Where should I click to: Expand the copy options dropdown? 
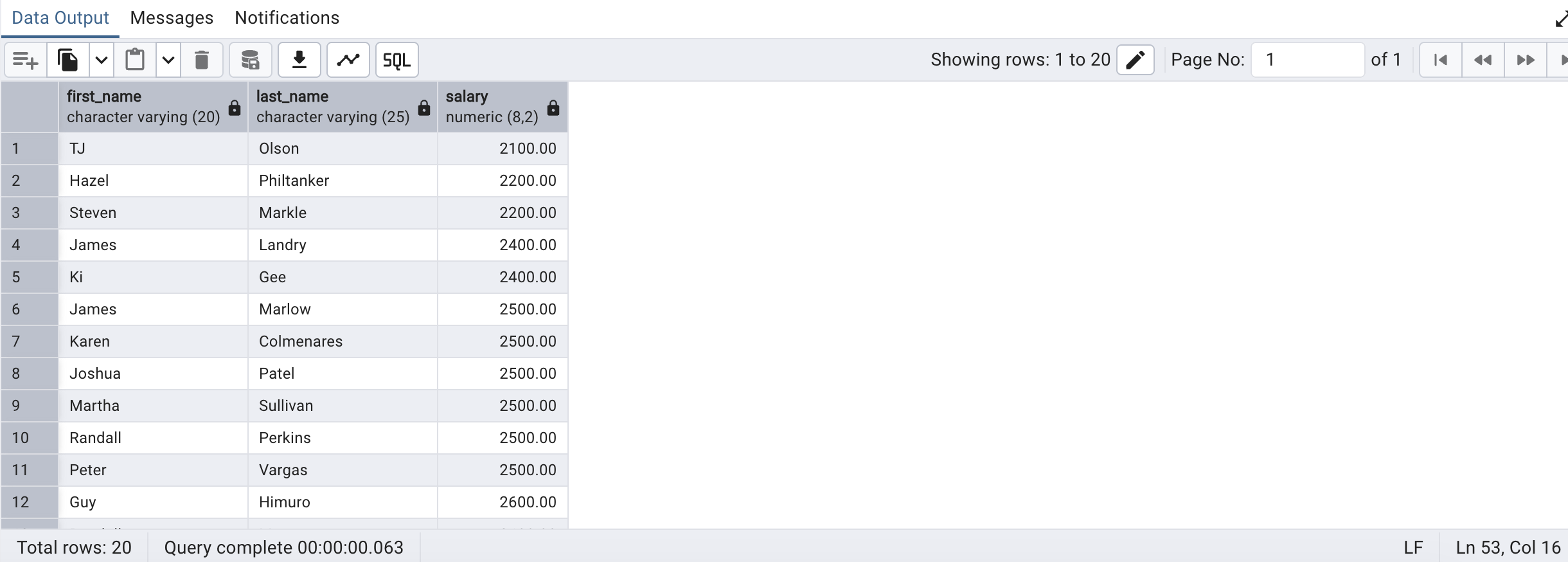(102, 60)
